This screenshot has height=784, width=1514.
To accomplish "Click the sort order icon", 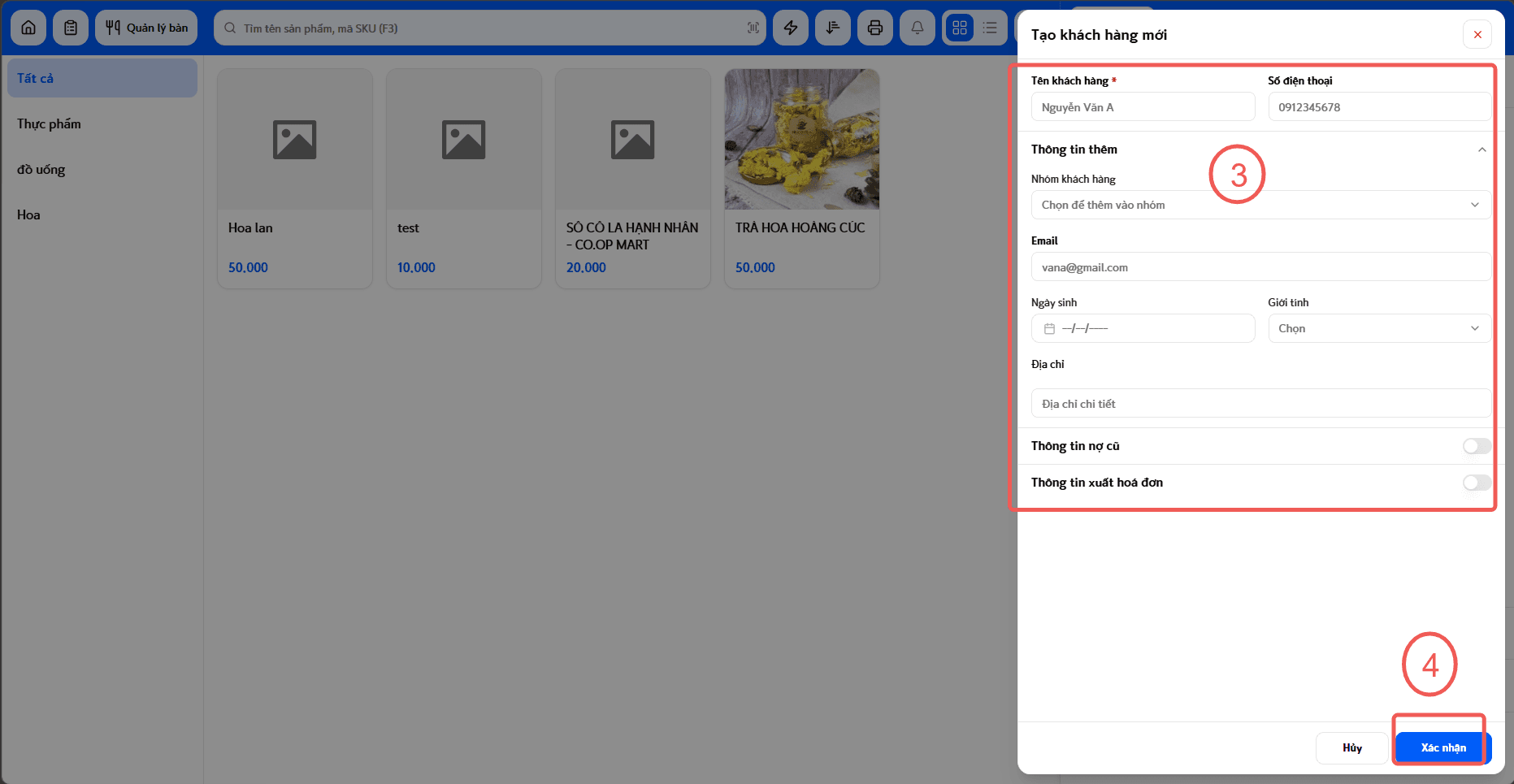I will pyautogui.click(x=833, y=28).
